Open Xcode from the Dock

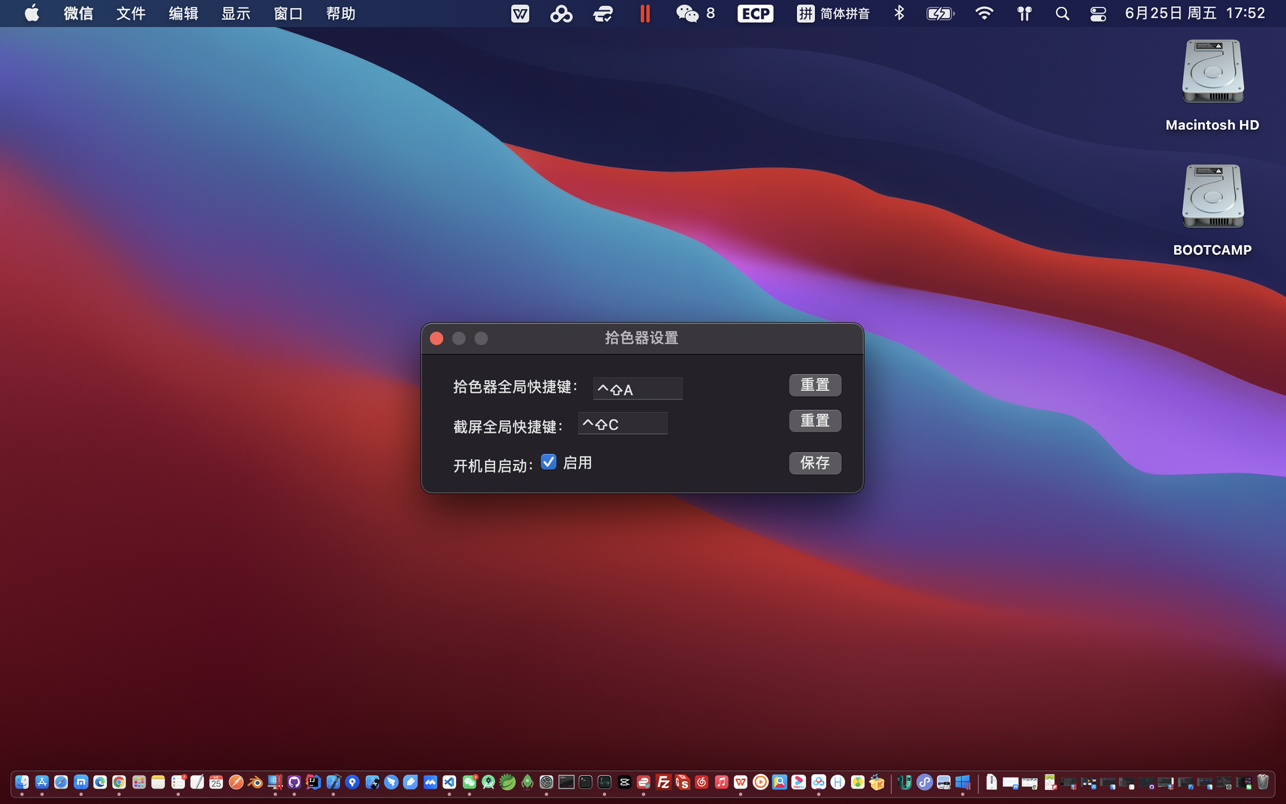click(x=333, y=782)
